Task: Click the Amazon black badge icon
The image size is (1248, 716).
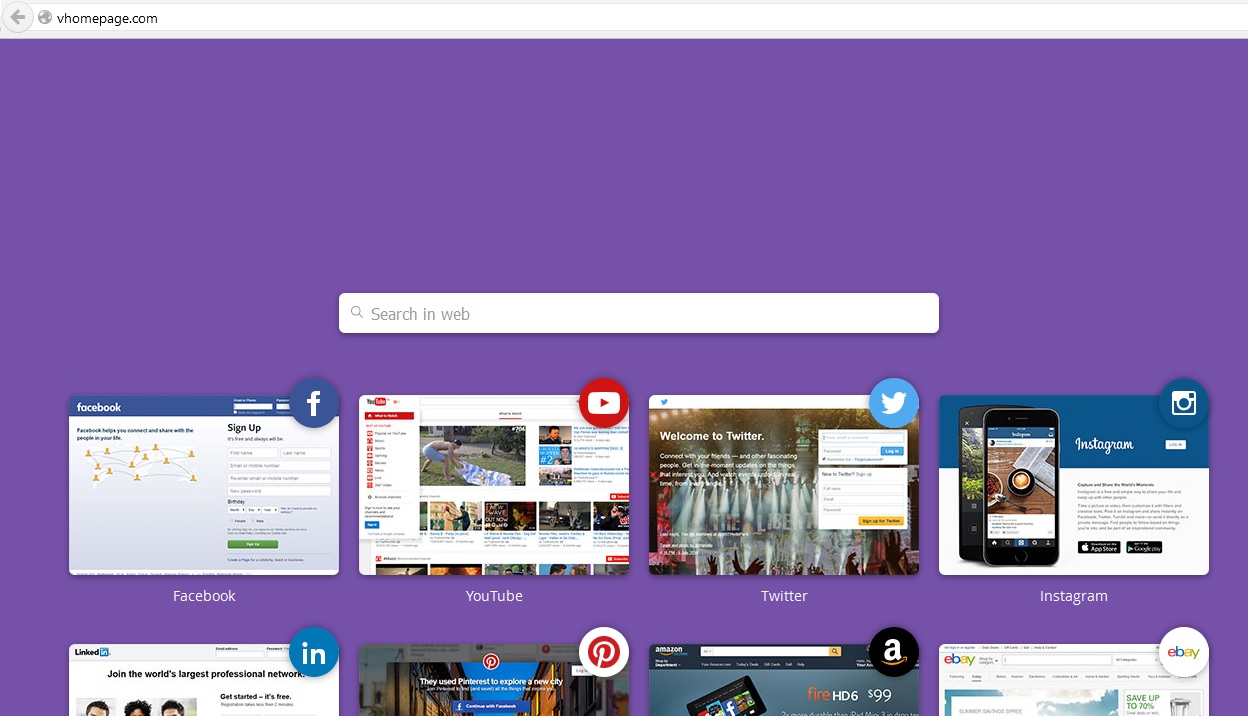Action: (894, 653)
